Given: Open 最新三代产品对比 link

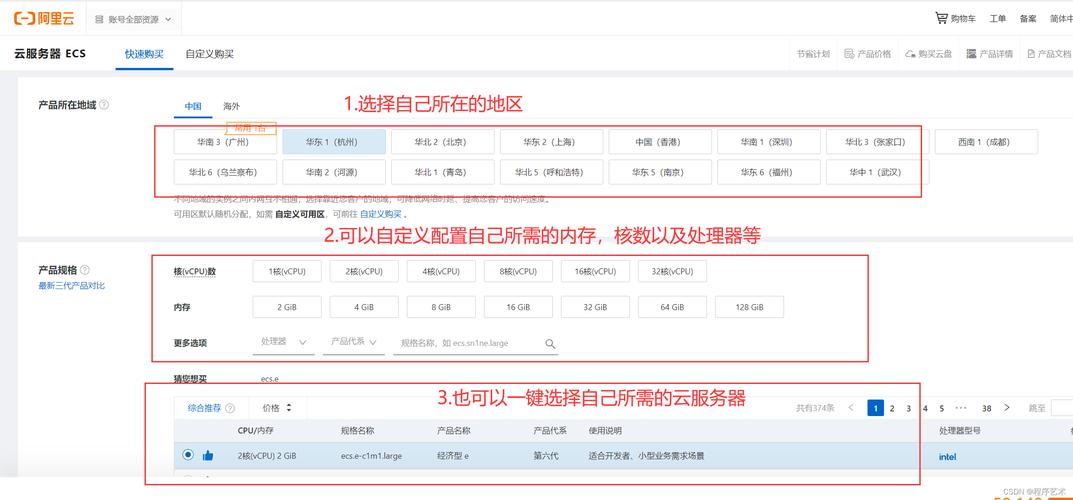Looking at the screenshot, I should tap(72, 285).
